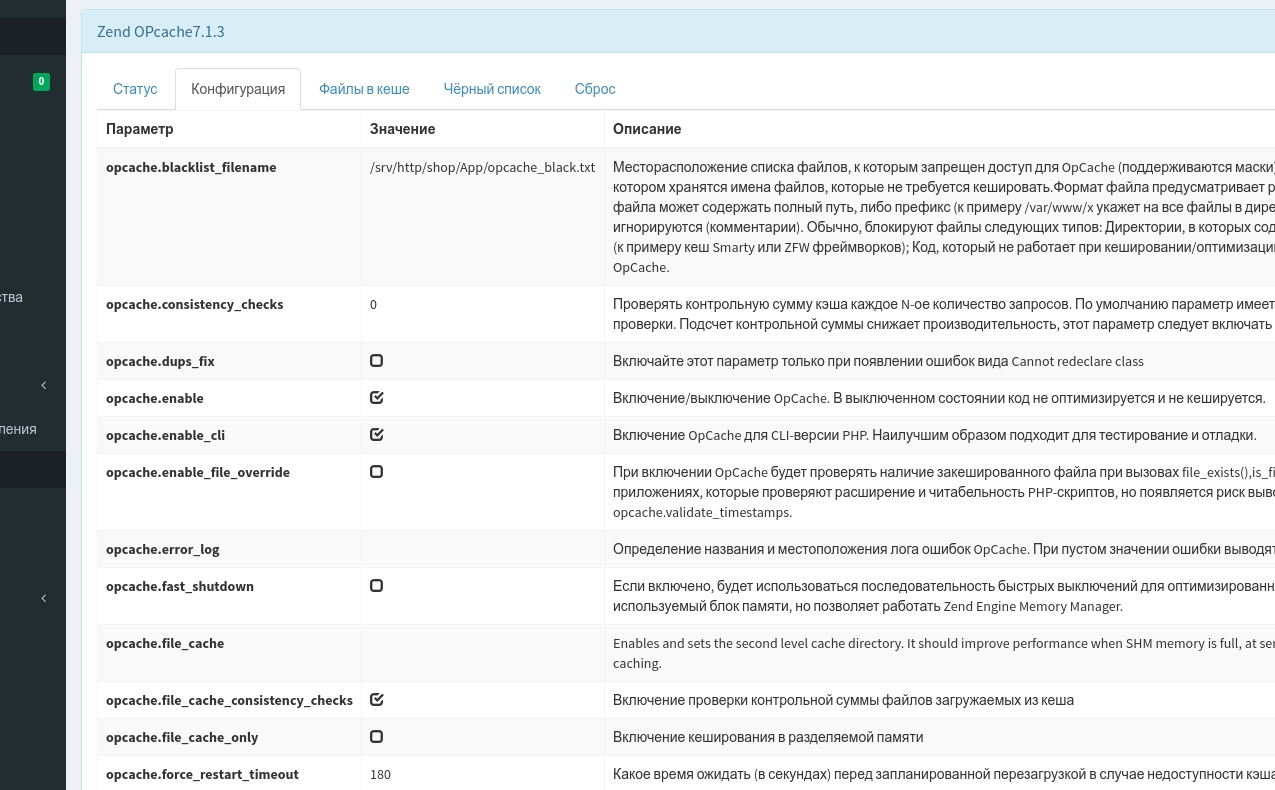
Task: Expand the lower sidebar chevron arrow
Action: coord(44,598)
